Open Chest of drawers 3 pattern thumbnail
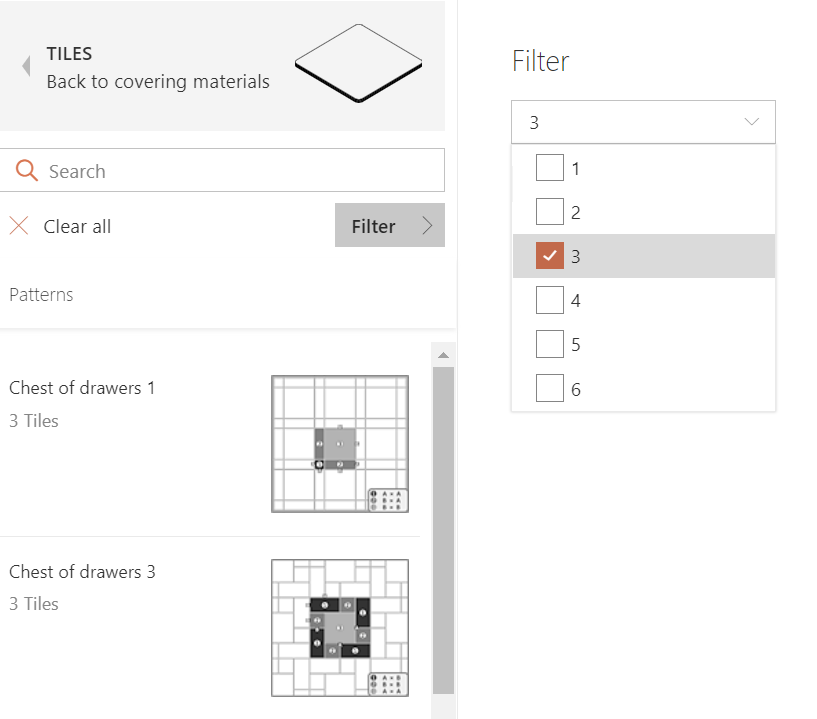817x719 pixels. tap(340, 628)
